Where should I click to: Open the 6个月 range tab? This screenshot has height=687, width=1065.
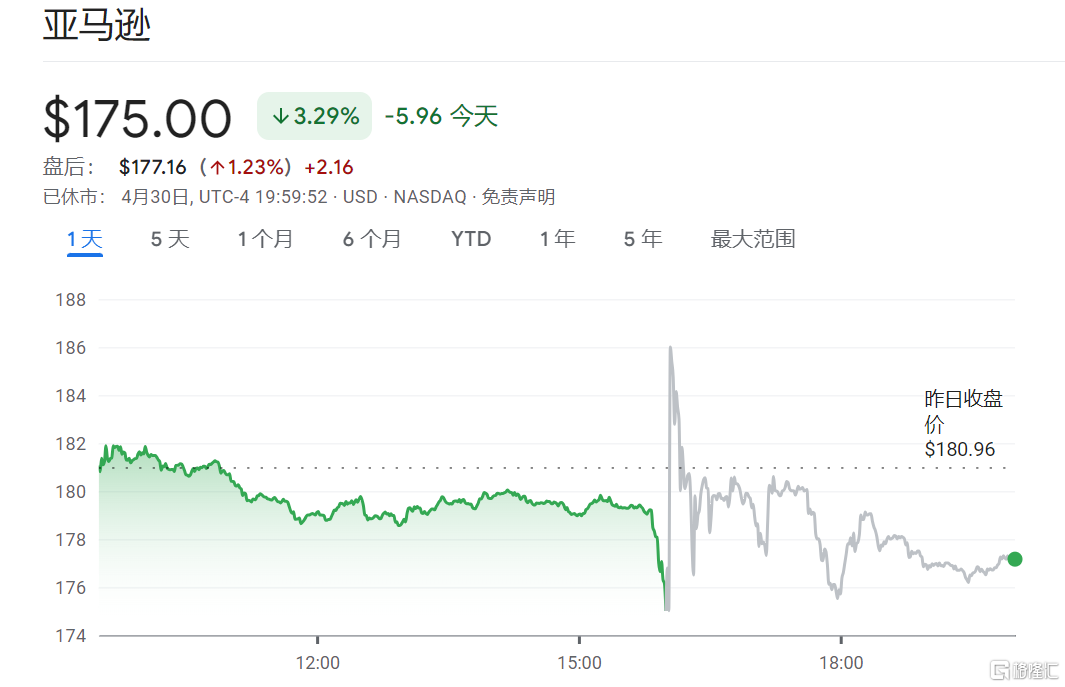[x=372, y=239]
